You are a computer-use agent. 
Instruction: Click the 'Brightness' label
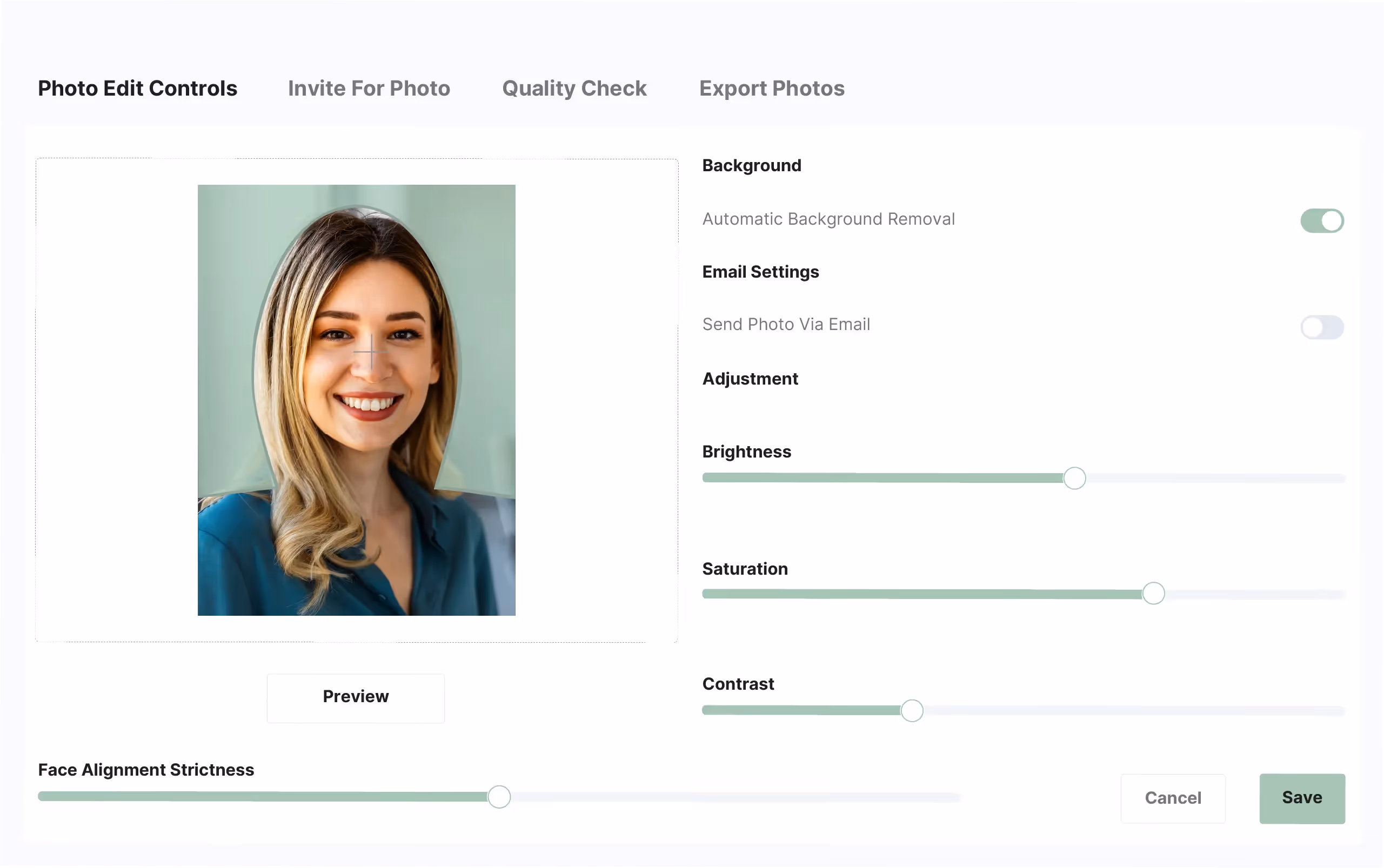tap(746, 452)
